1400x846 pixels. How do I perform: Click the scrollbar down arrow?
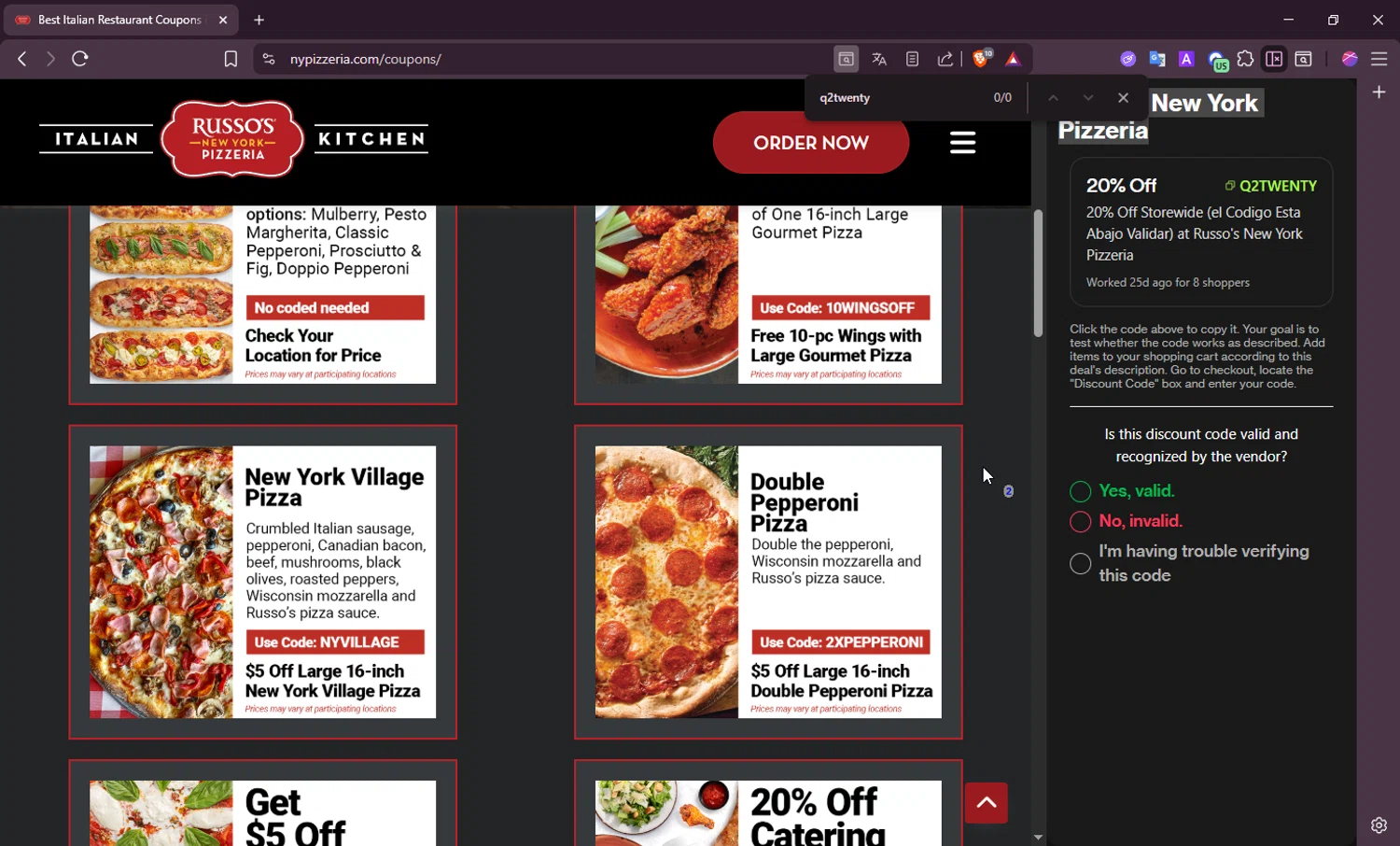click(1038, 838)
